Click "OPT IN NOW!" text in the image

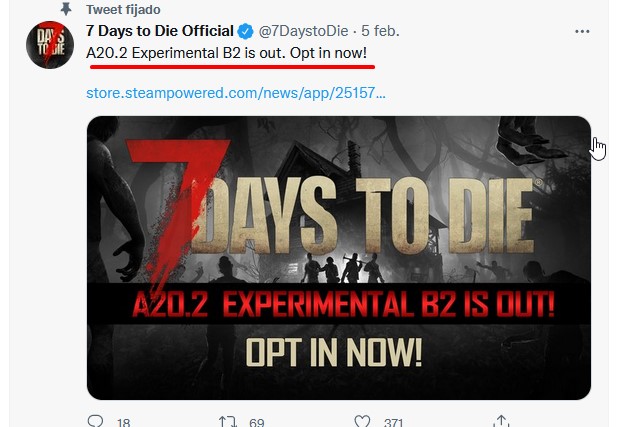point(334,351)
